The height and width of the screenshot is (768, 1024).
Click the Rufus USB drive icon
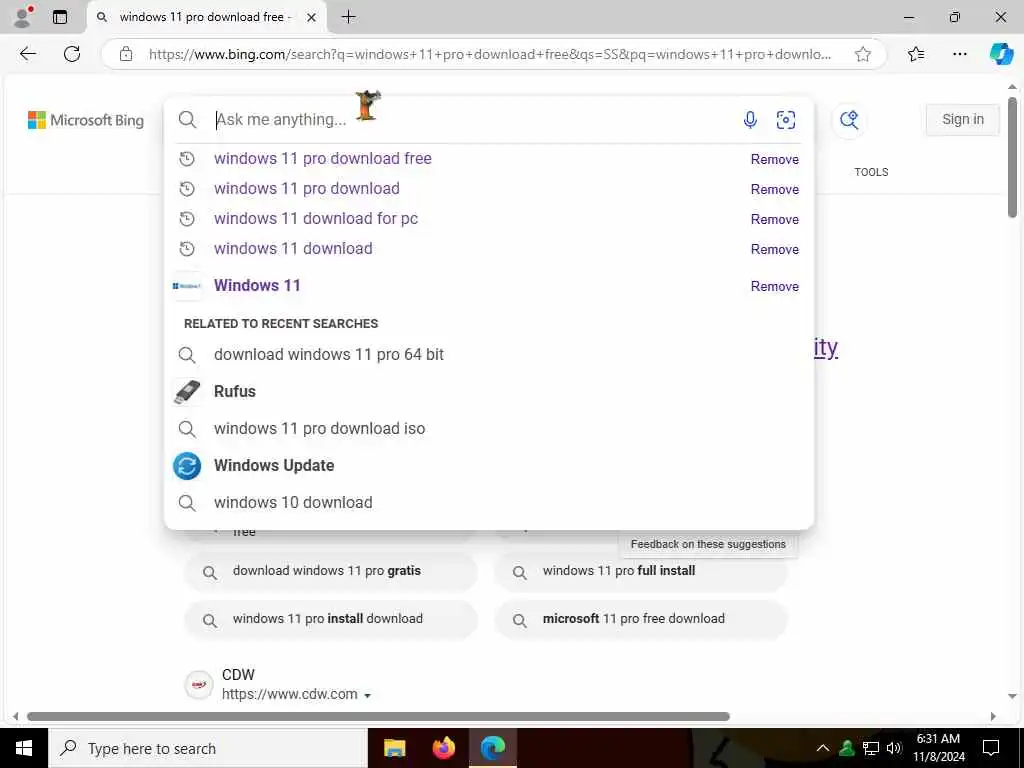click(187, 392)
